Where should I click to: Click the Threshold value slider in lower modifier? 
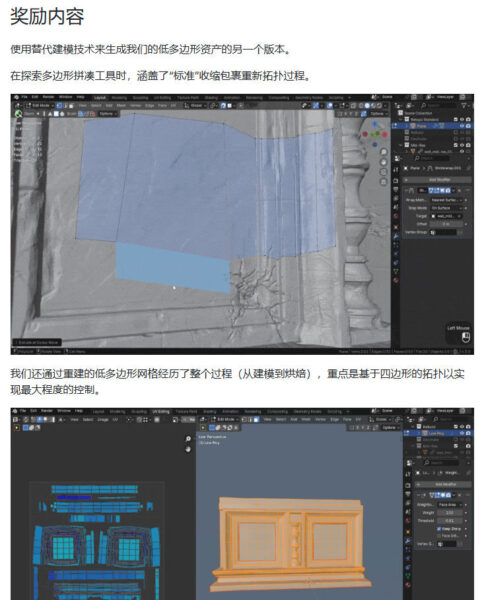[450, 521]
